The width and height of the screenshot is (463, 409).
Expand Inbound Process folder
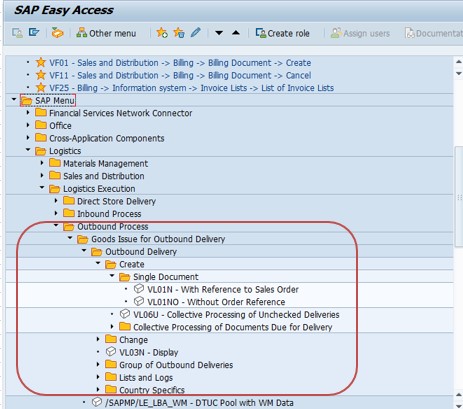56,213
